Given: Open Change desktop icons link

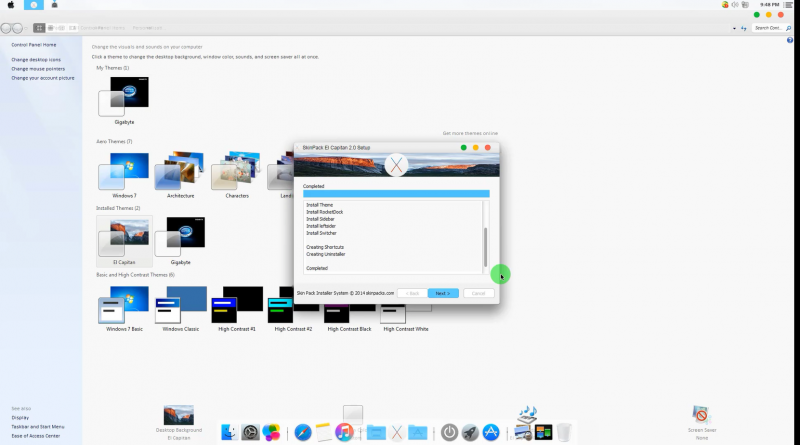Looking at the screenshot, I should click(x=36, y=60).
